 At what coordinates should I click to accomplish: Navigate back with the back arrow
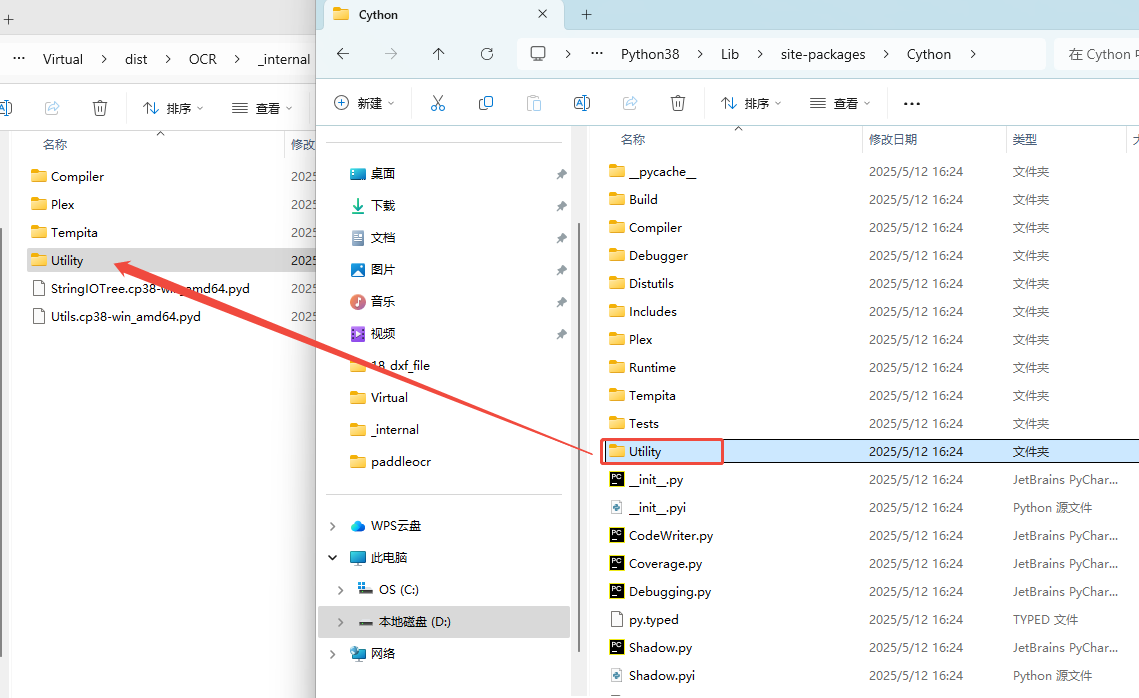343,54
